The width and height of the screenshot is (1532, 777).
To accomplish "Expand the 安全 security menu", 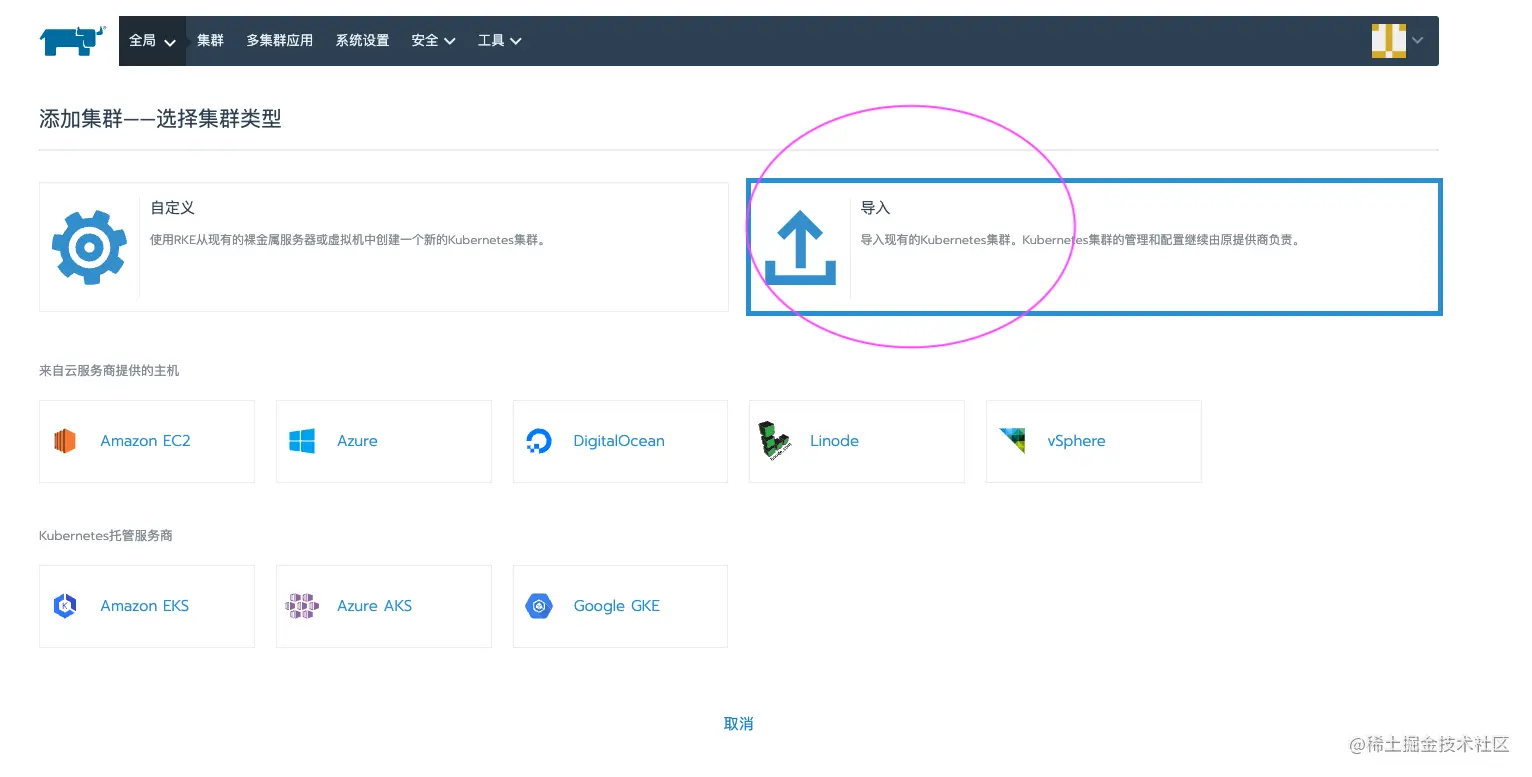I will pyautogui.click(x=433, y=41).
